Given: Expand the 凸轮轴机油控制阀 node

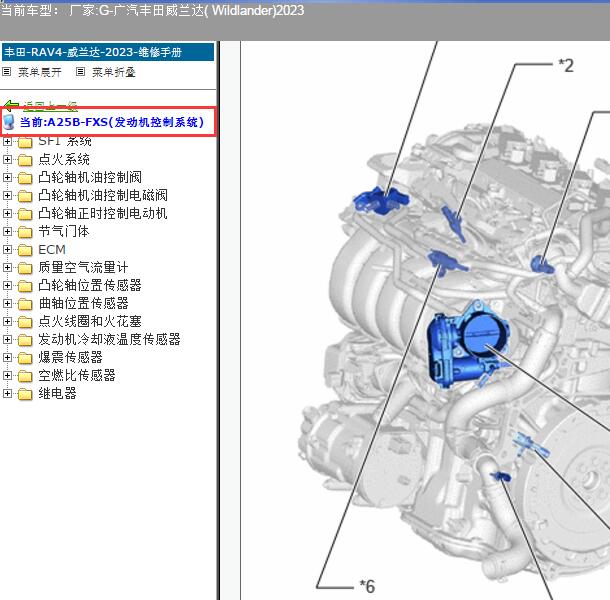Looking at the screenshot, I should (x=7, y=177).
